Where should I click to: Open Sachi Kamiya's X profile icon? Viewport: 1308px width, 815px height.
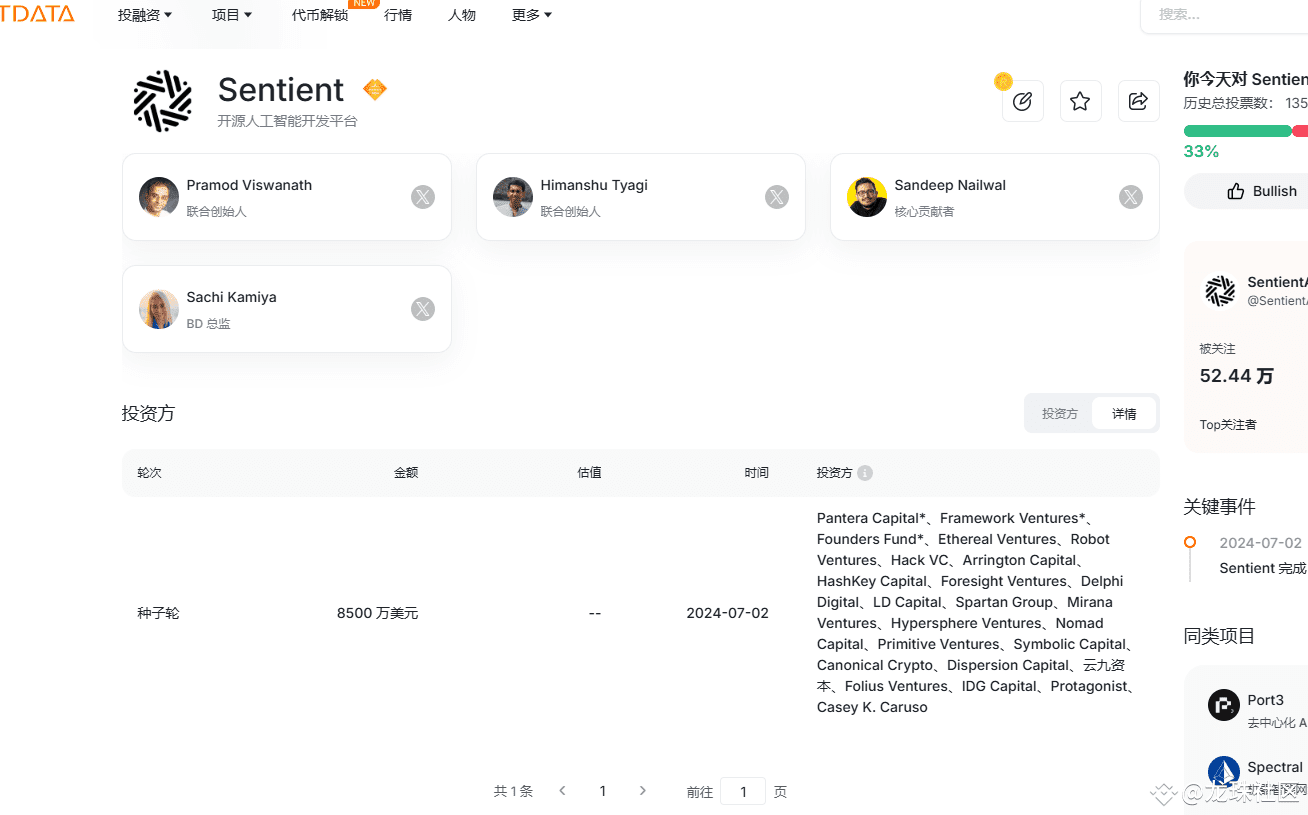[423, 309]
